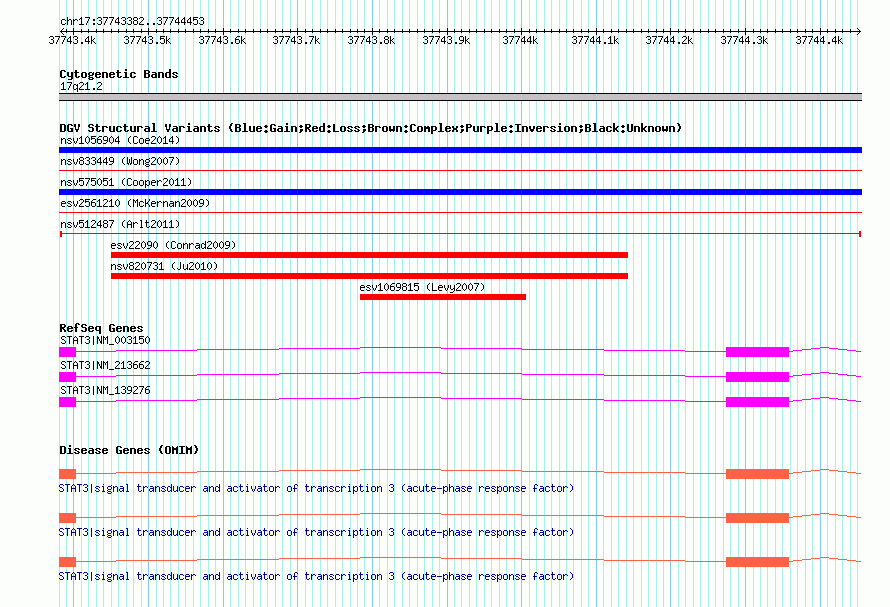Click the large magenta exon of STAT3|NM_003150
The image size is (890, 607).
(x=757, y=352)
